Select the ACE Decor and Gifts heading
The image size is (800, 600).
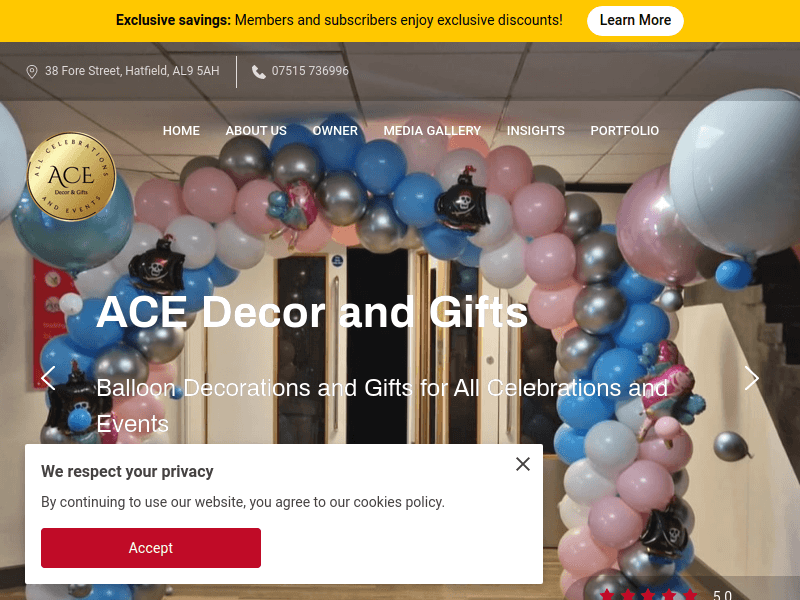[312, 313]
